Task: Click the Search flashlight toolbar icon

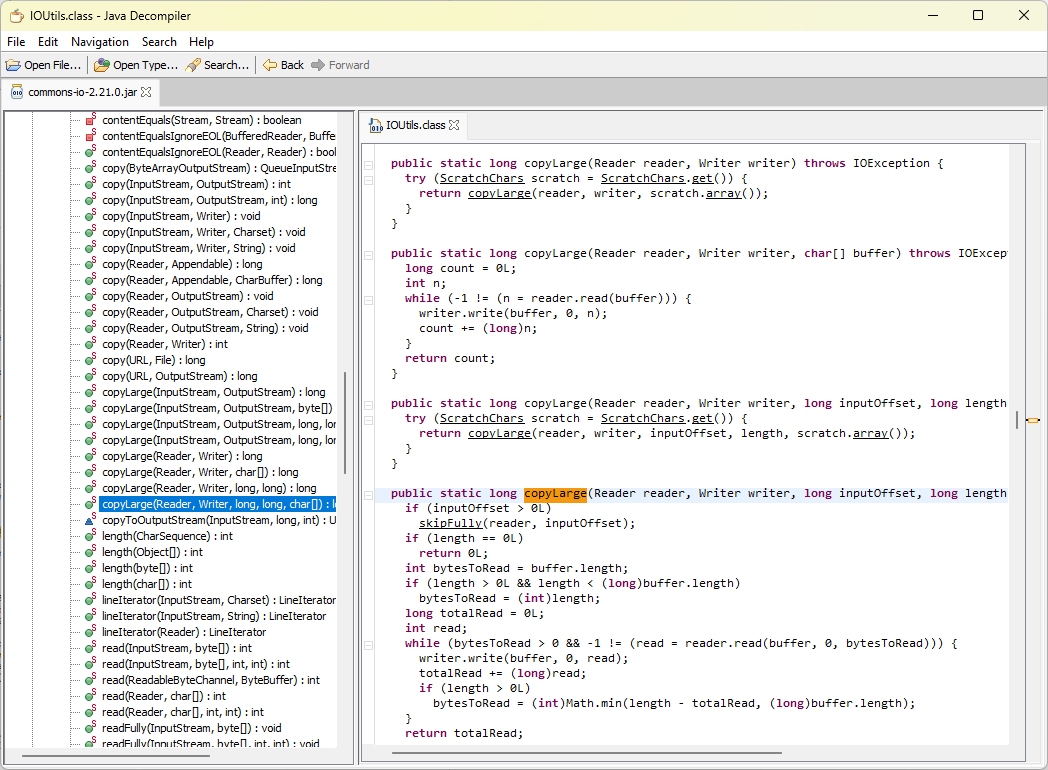Action: coord(193,65)
